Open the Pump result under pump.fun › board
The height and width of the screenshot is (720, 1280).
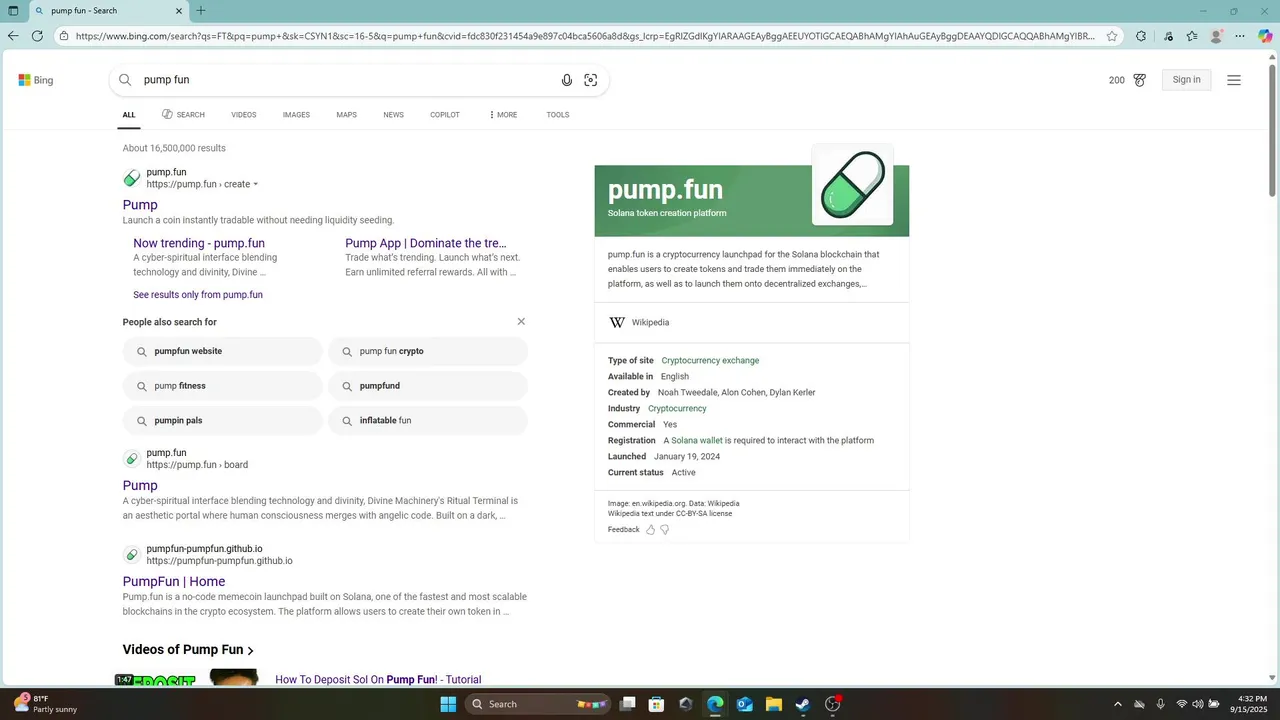point(140,486)
